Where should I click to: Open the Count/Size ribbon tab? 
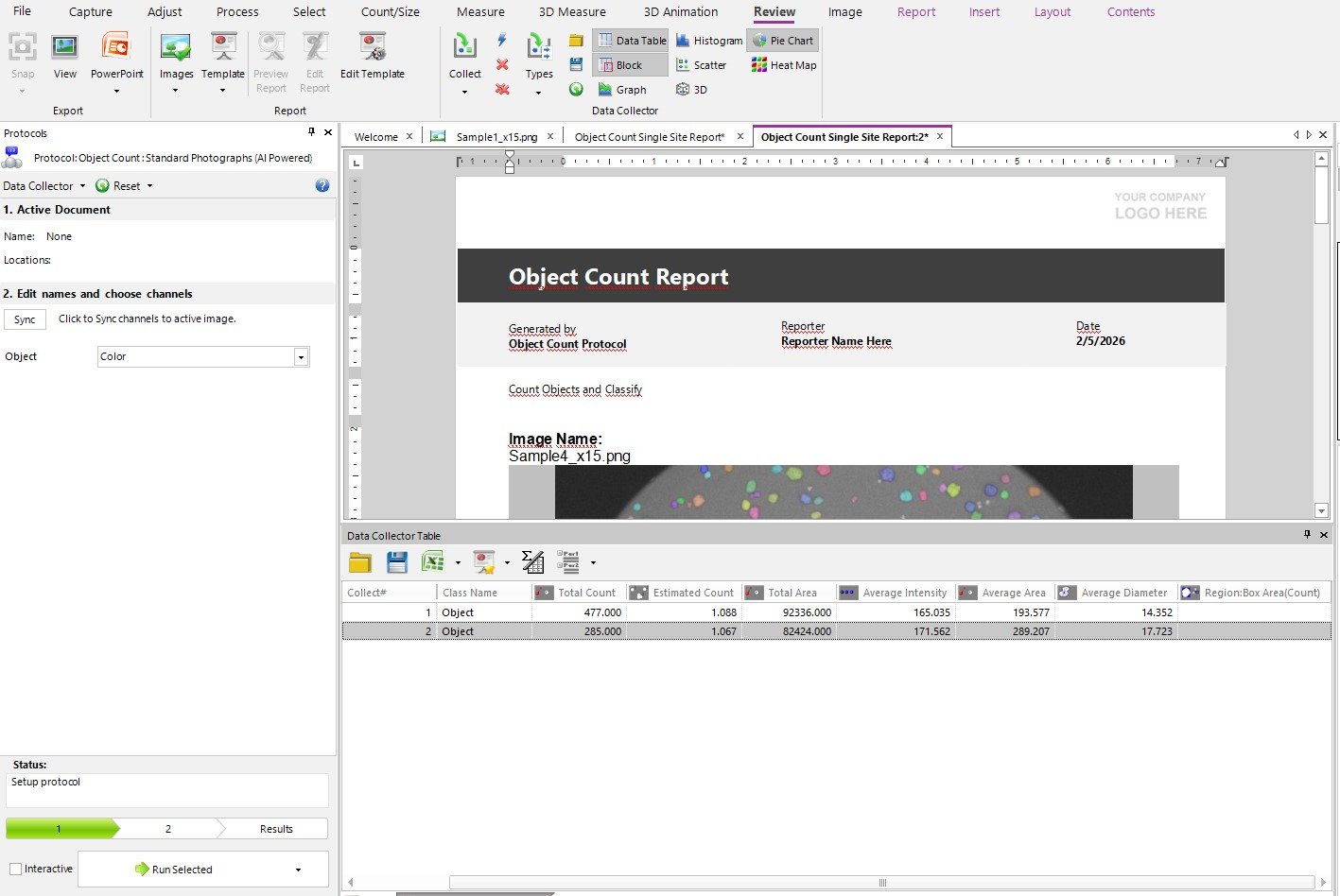tap(390, 12)
